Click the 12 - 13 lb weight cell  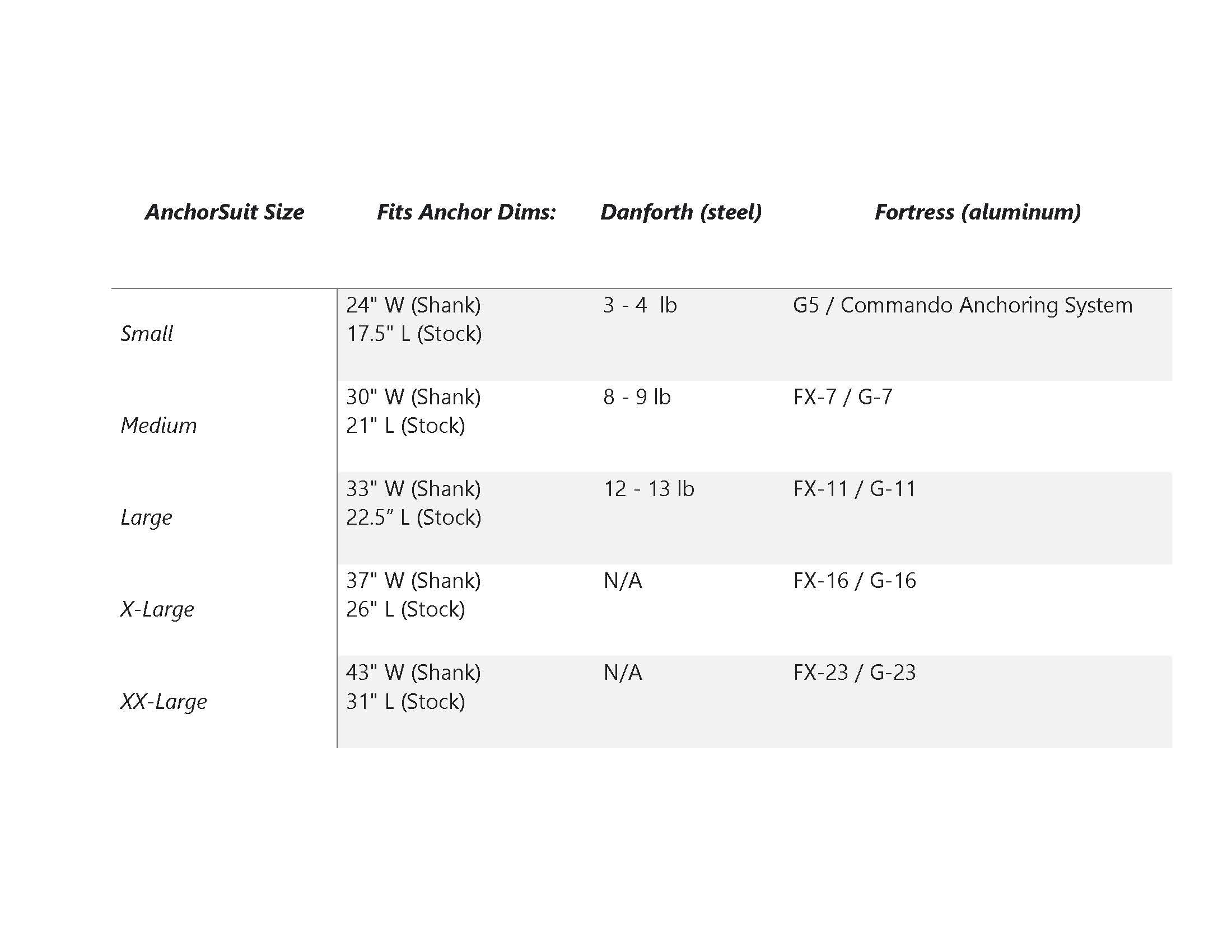tap(648, 489)
